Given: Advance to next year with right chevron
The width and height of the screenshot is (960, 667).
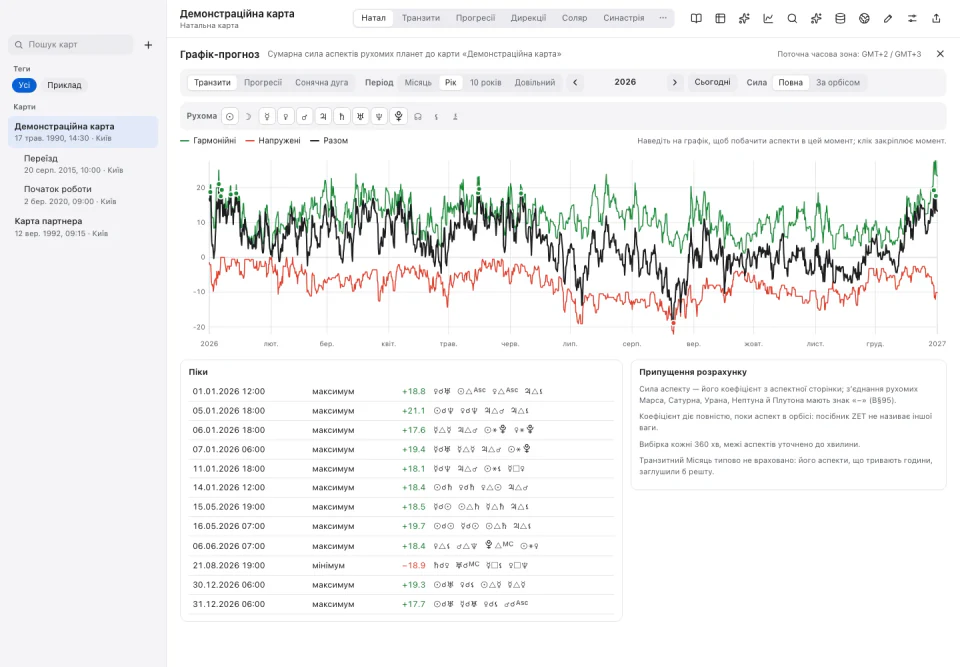Looking at the screenshot, I should (x=675, y=82).
